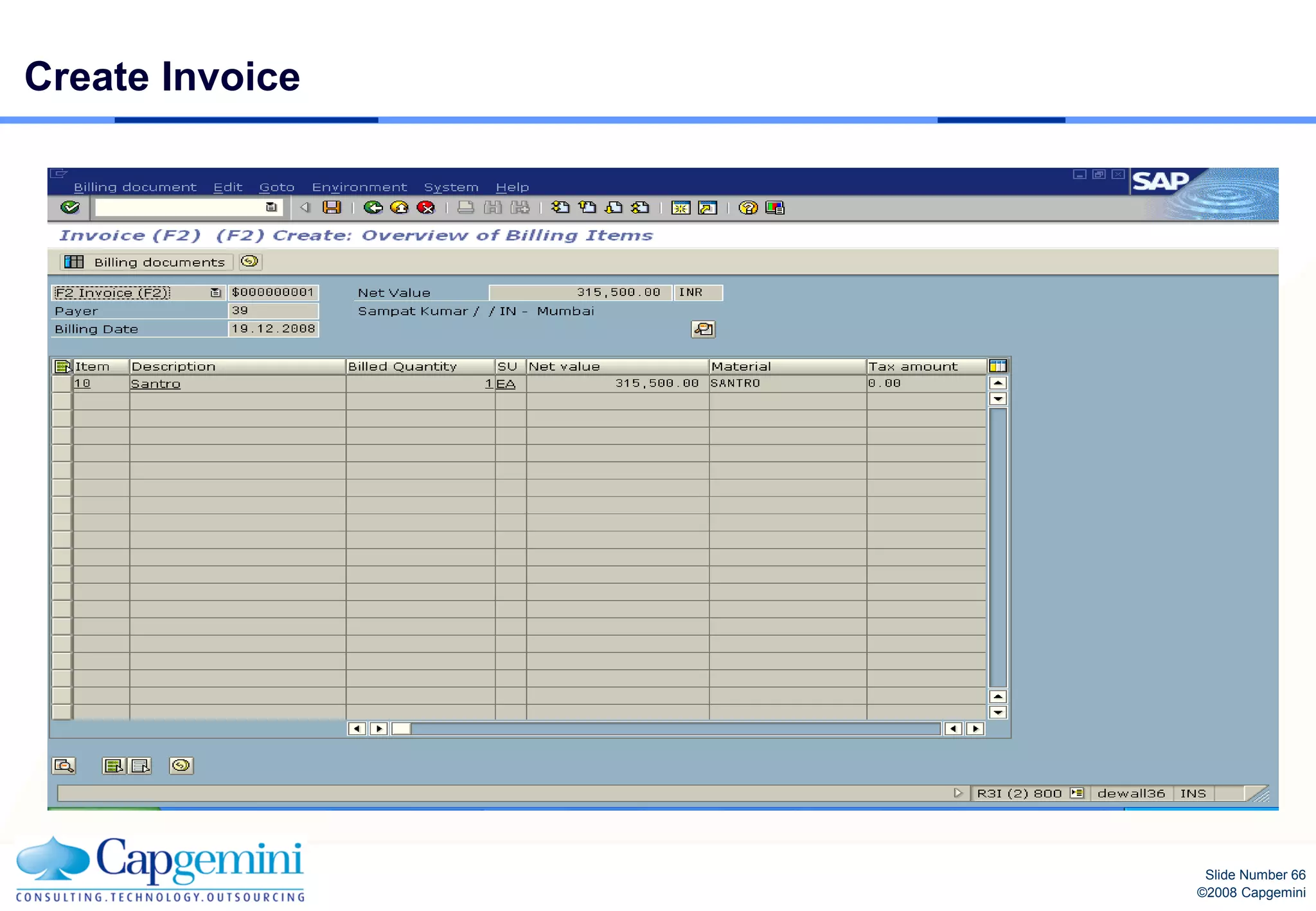
Task: Click the SANTRO material cell
Action: point(788,384)
